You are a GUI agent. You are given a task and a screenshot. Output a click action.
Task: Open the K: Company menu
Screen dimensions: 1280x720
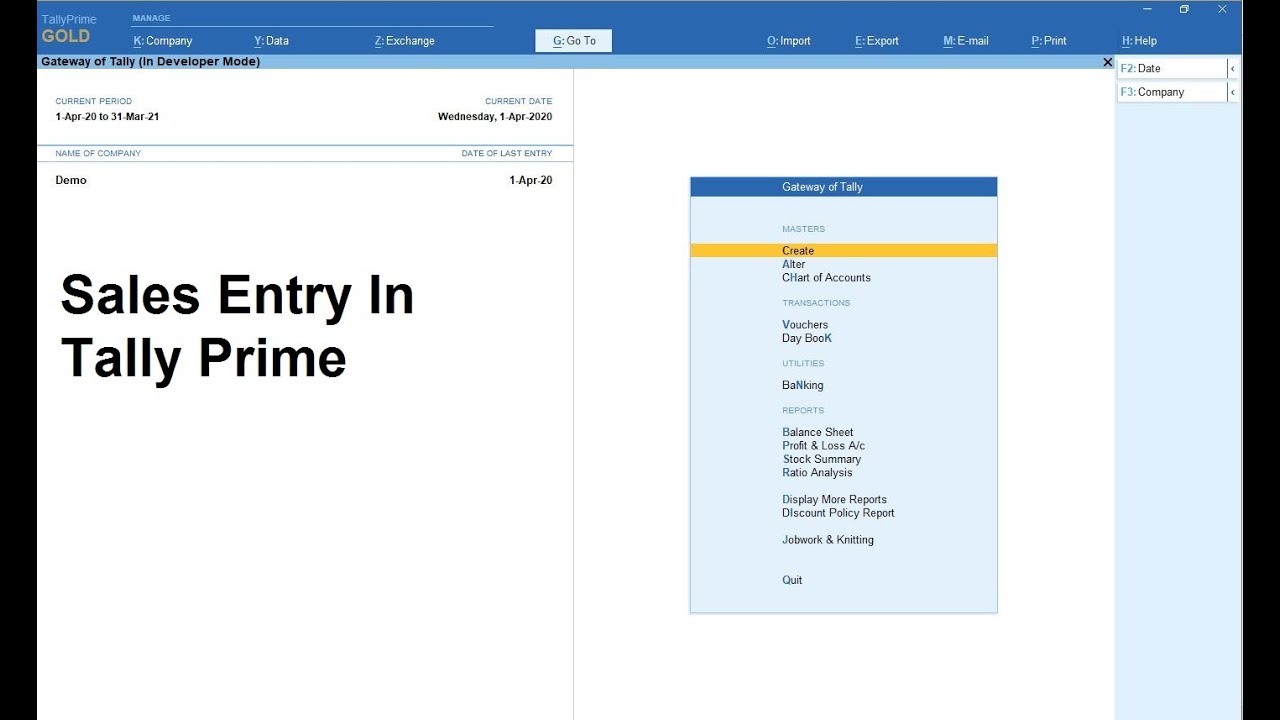(163, 41)
